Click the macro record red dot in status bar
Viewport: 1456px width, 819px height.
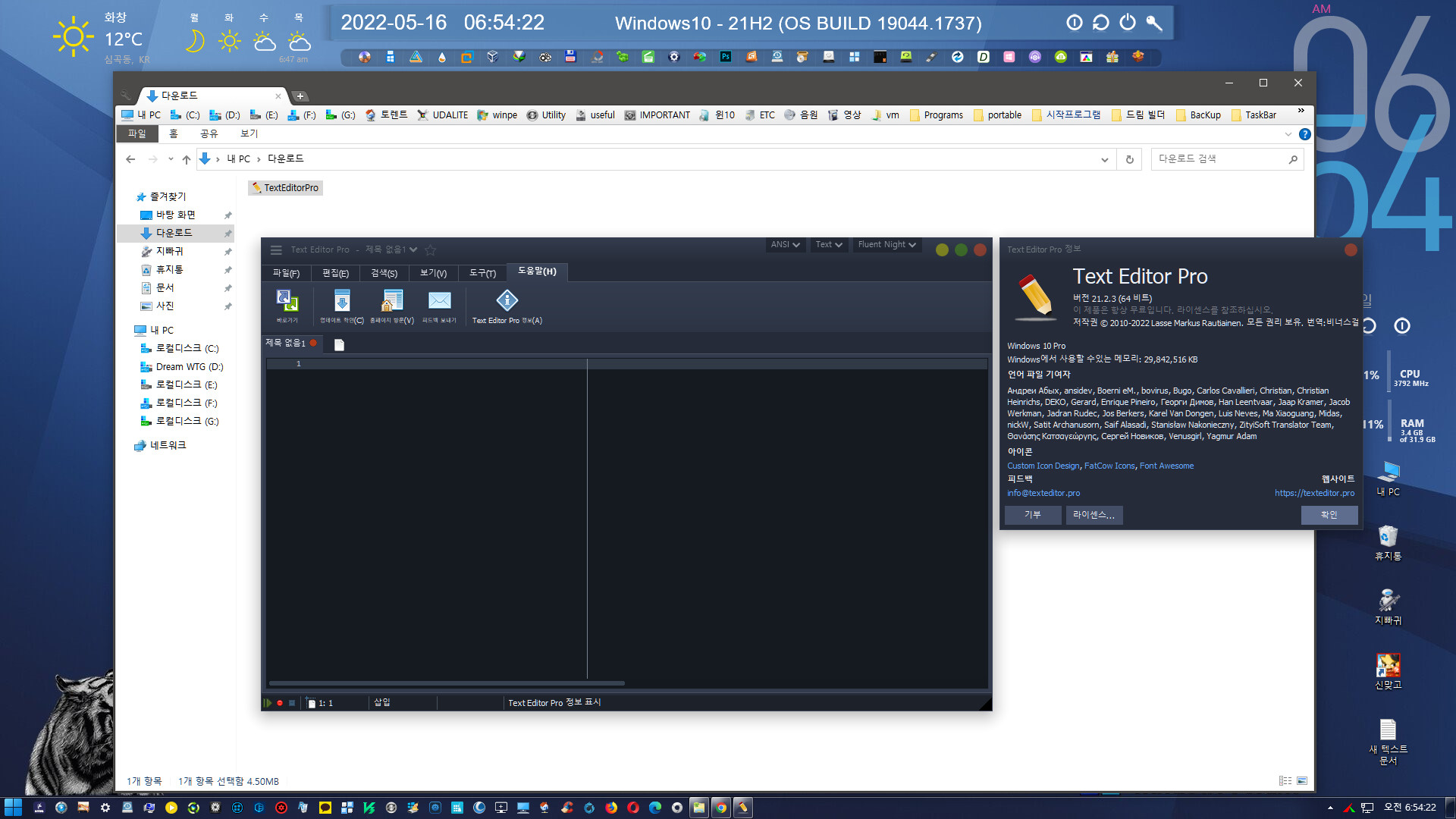pos(280,703)
